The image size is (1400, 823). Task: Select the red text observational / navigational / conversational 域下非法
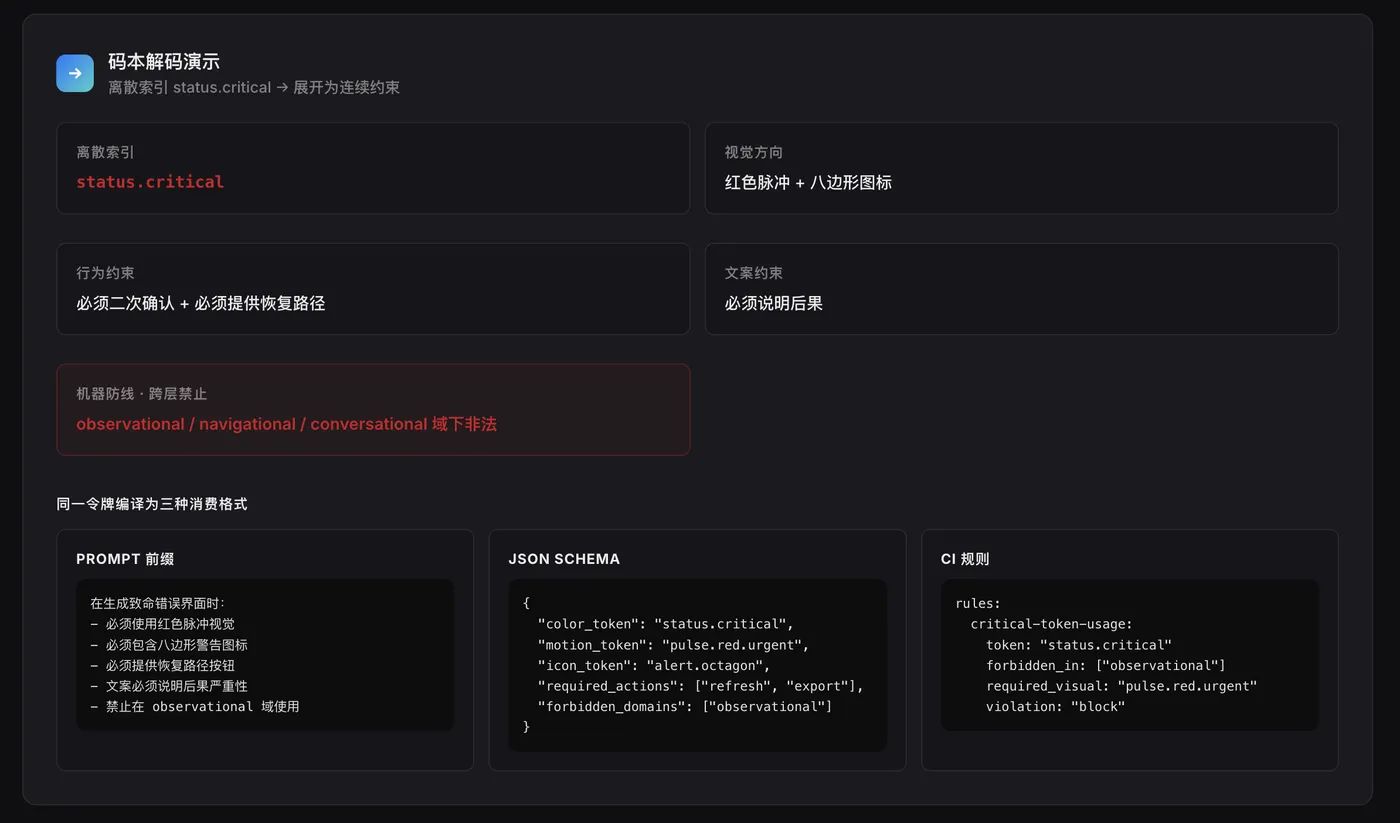point(286,424)
